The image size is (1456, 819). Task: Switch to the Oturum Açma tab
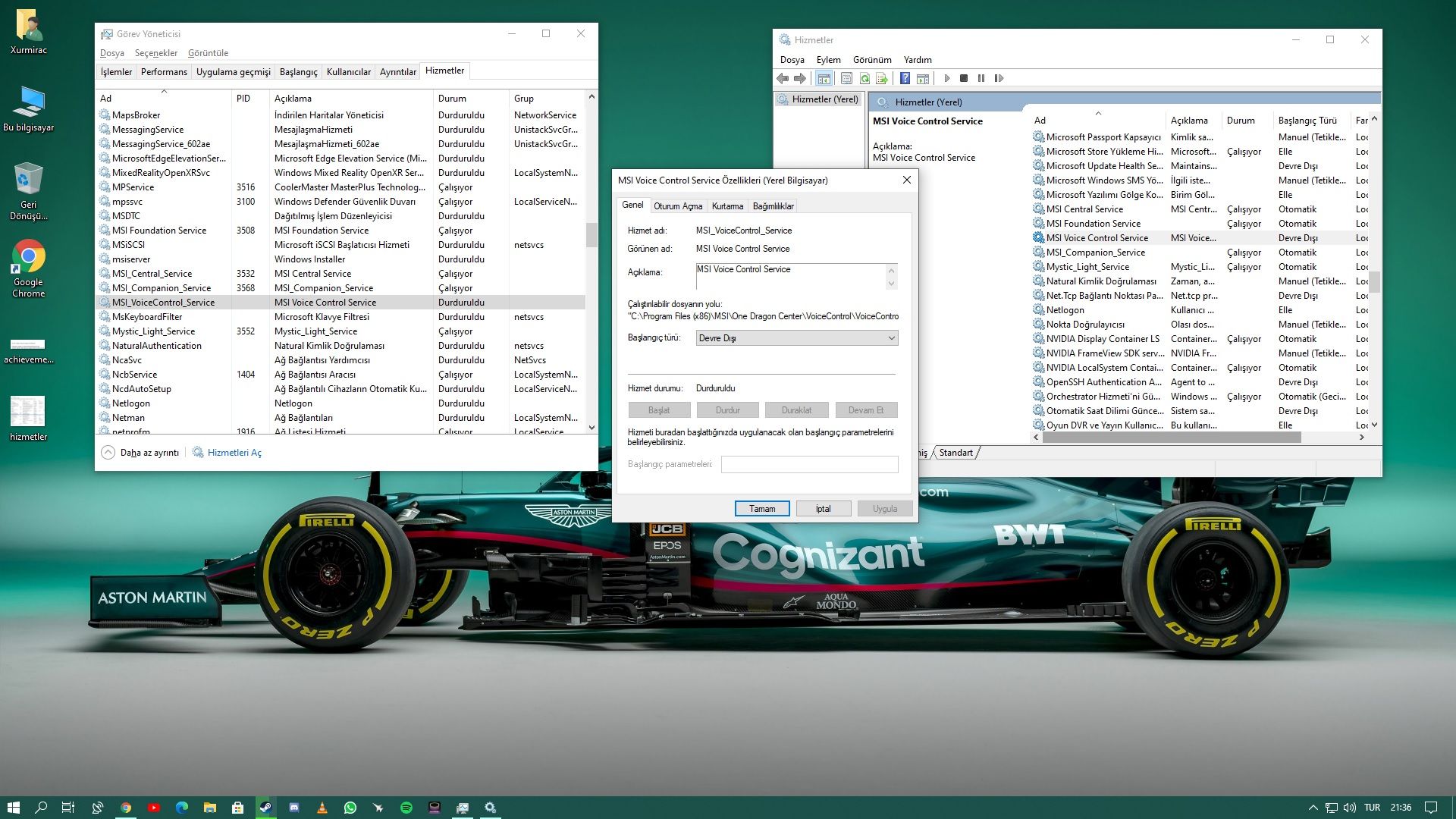(x=677, y=206)
